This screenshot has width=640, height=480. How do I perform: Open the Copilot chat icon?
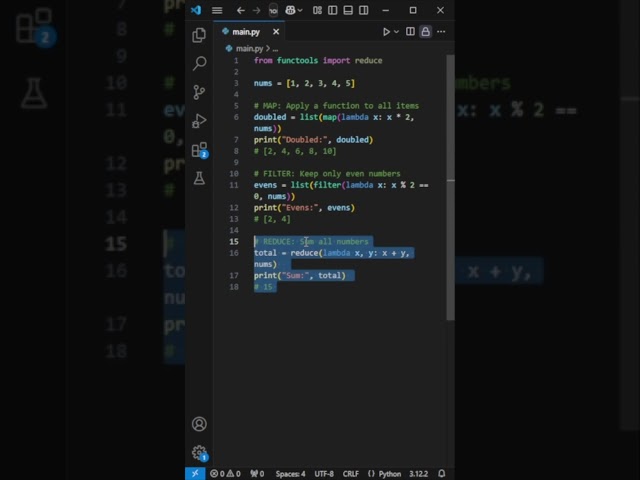(x=290, y=10)
